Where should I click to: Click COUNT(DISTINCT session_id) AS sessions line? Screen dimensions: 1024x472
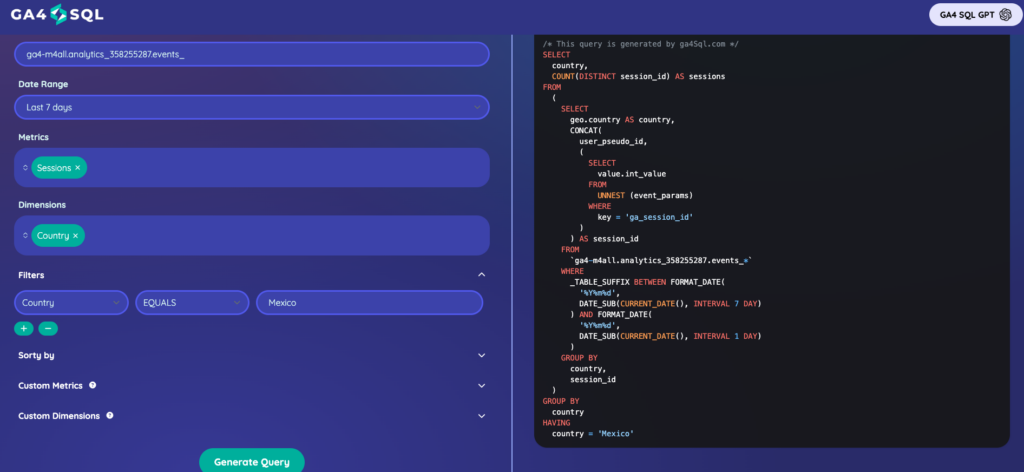pyautogui.click(x=639, y=76)
